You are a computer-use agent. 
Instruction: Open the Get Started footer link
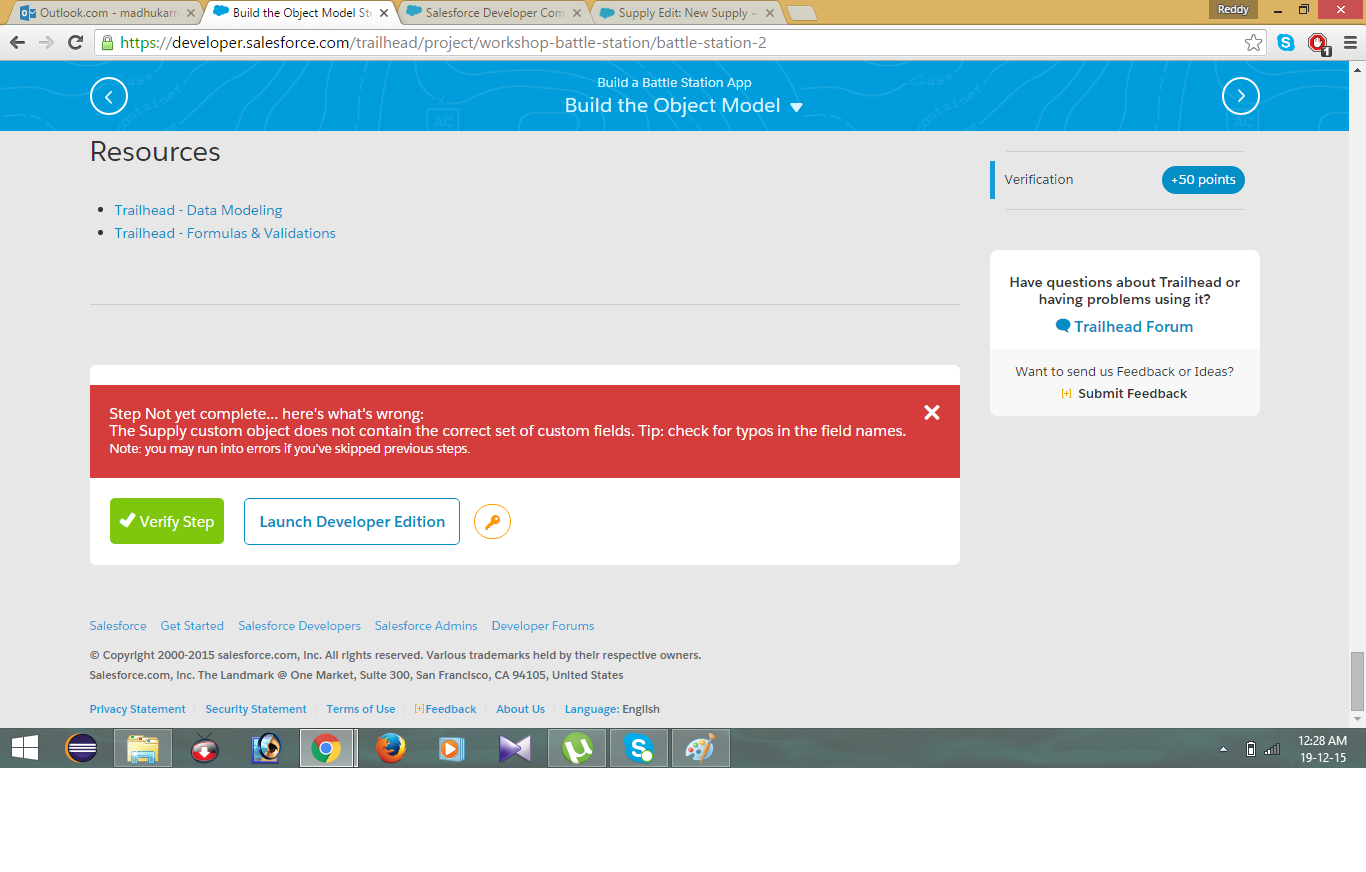click(x=192, y=626)
